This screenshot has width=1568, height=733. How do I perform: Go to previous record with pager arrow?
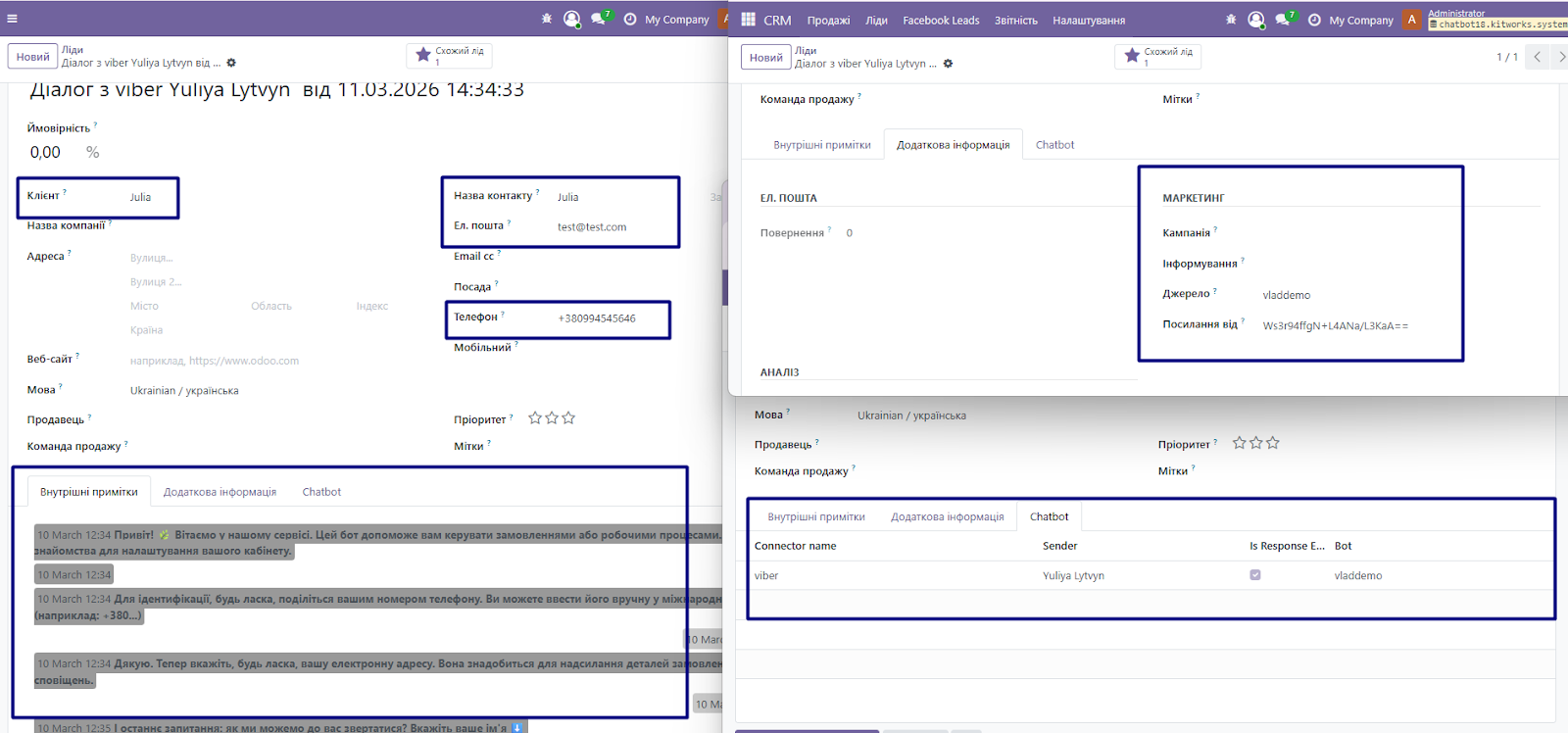pos(1538,57)
